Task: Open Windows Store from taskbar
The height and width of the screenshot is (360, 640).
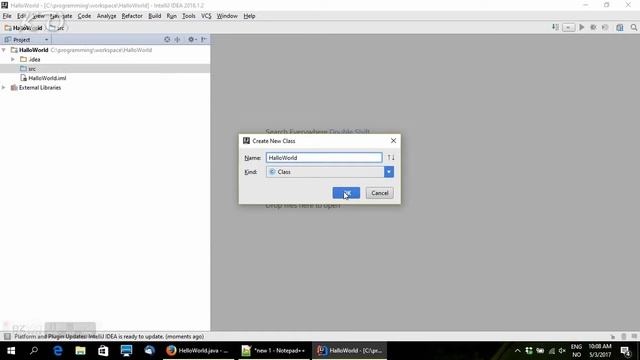Action: click(103, 351)
